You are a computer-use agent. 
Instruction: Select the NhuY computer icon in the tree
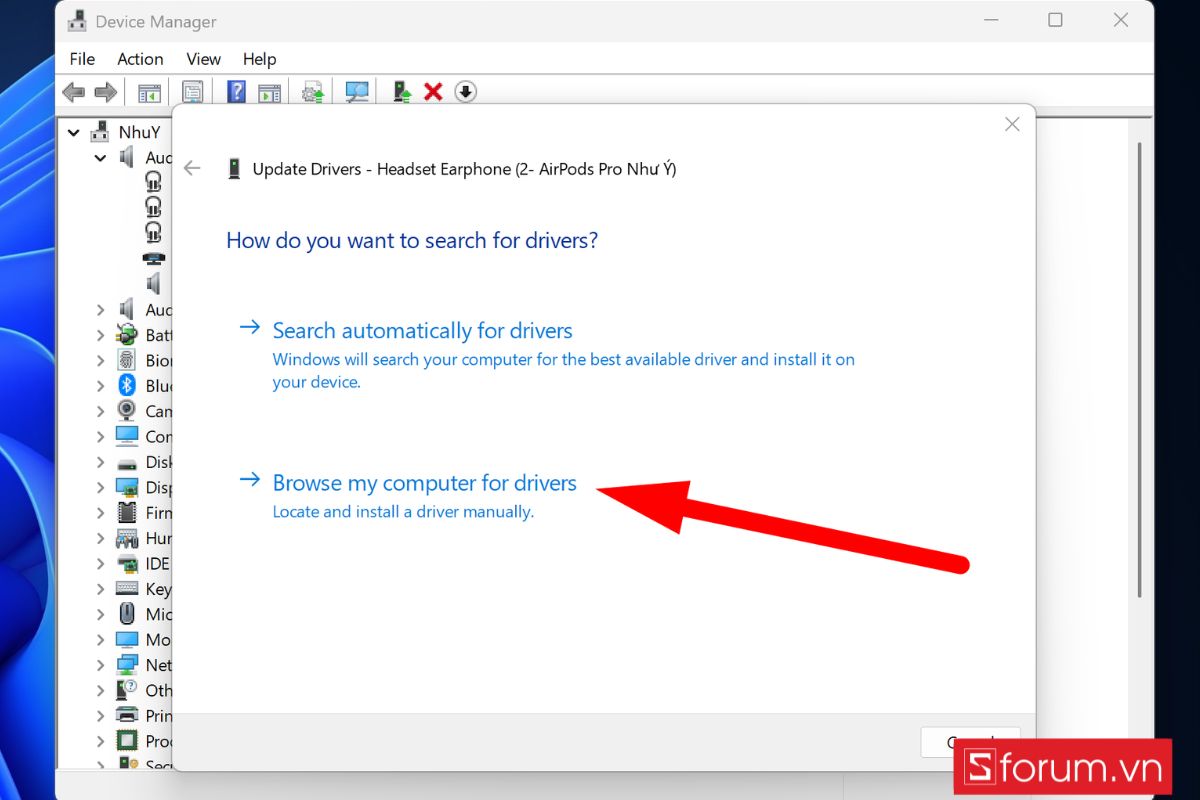click(x=100, y=132)
